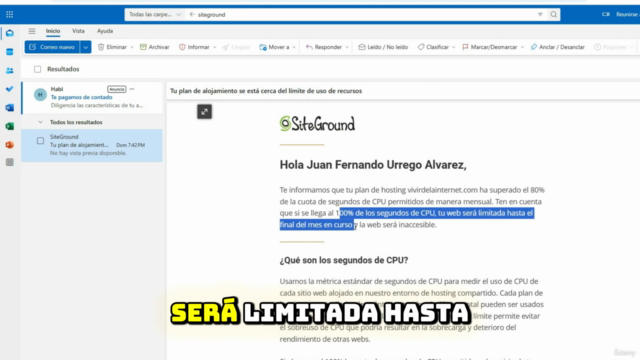
Task: Click the back arrow in search box
Action: coord(192,15)
